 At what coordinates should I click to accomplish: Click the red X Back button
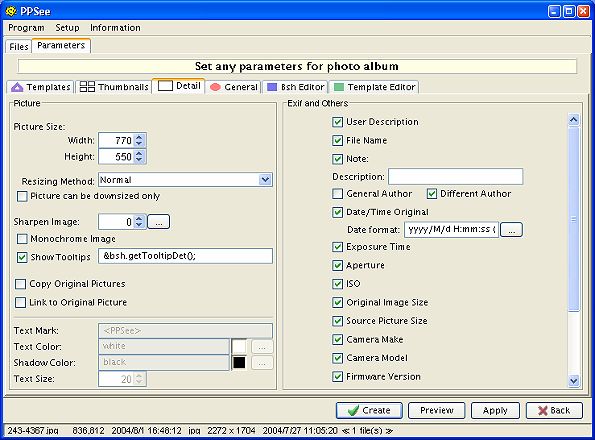coord(554,410)
